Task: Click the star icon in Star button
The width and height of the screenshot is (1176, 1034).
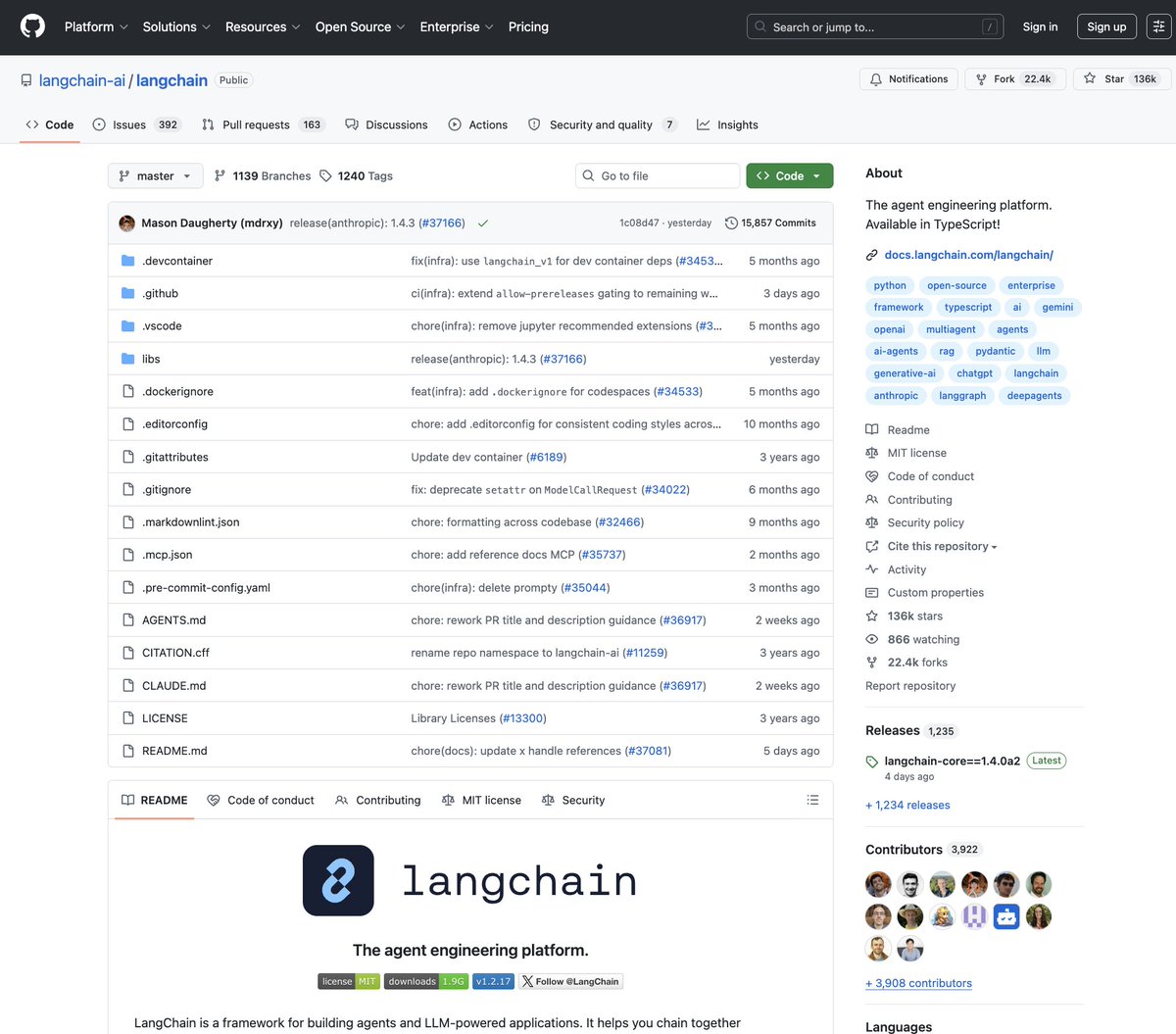Action: click(1090, 78)
